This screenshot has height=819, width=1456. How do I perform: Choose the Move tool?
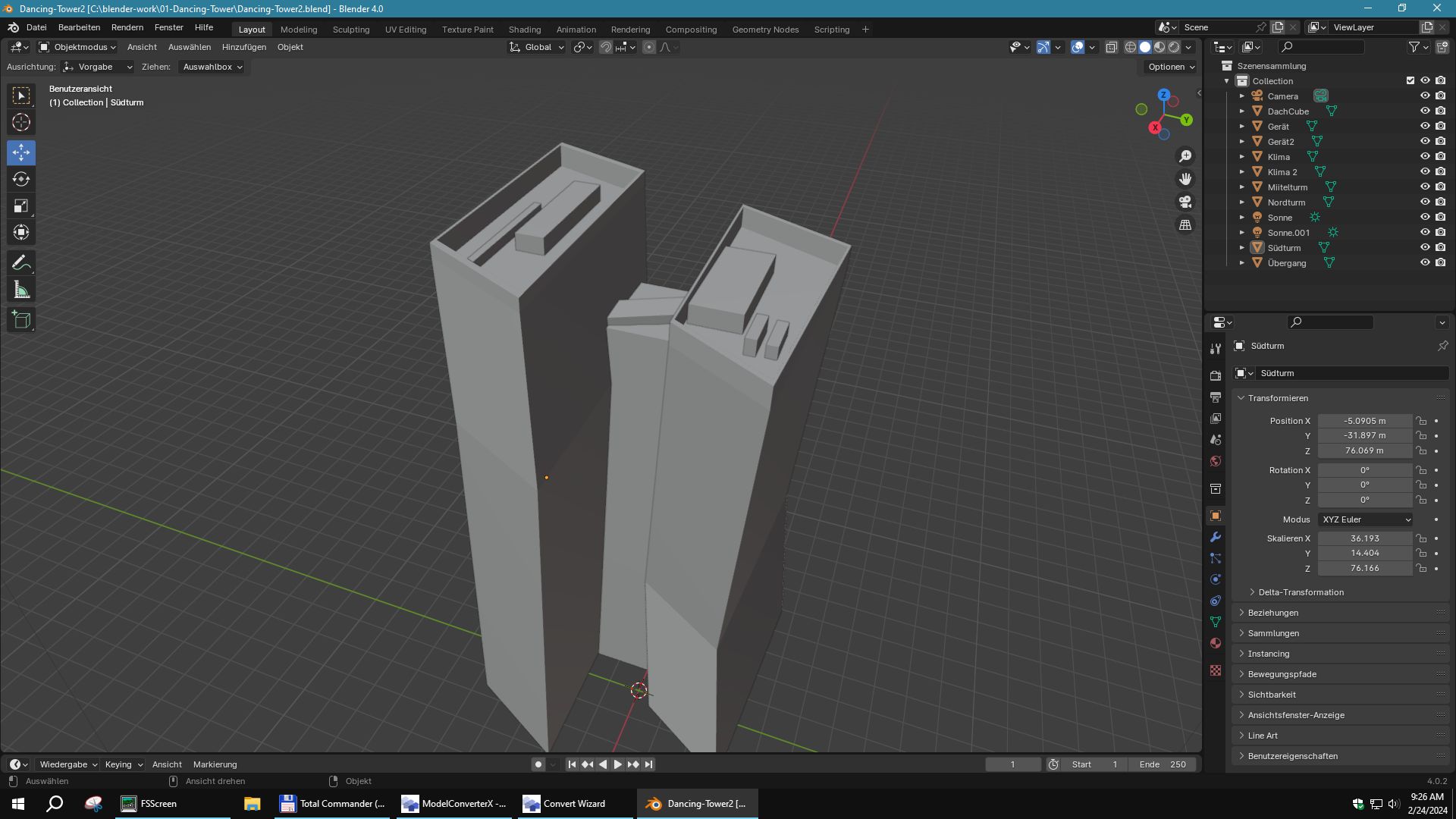click(x=21, y=152)
